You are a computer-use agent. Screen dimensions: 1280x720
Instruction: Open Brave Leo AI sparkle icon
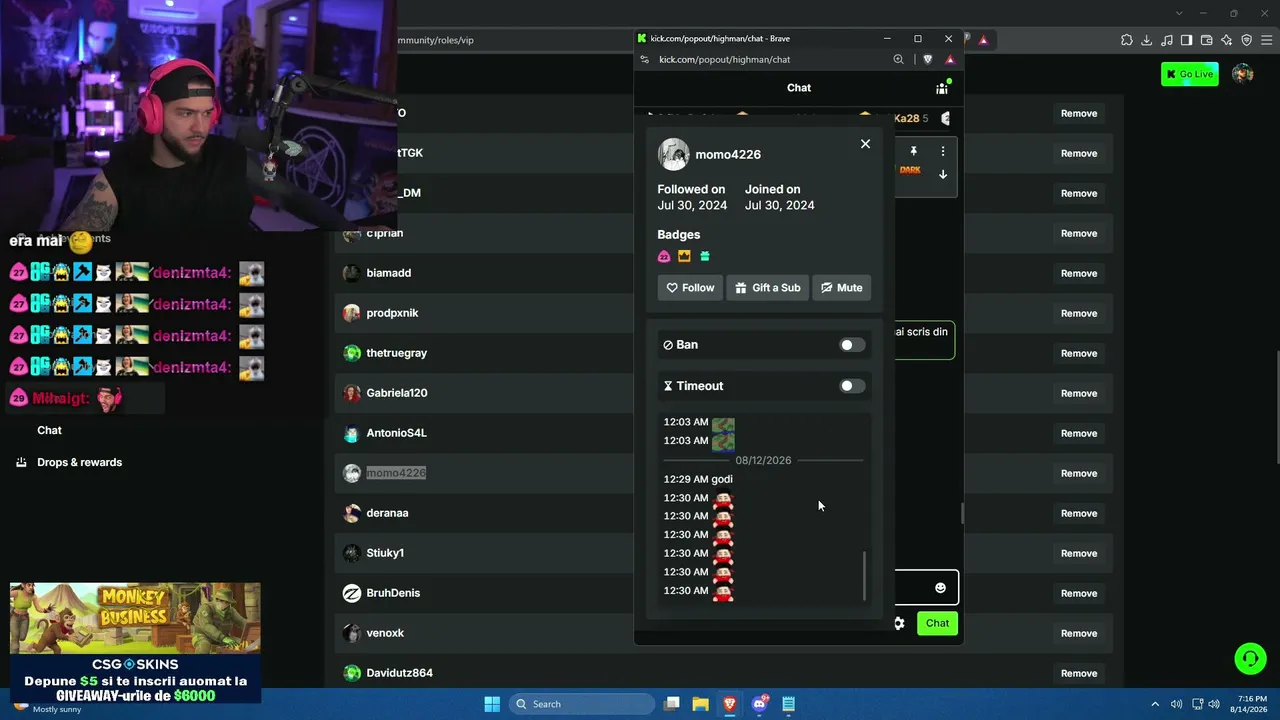pos(1227,40)
